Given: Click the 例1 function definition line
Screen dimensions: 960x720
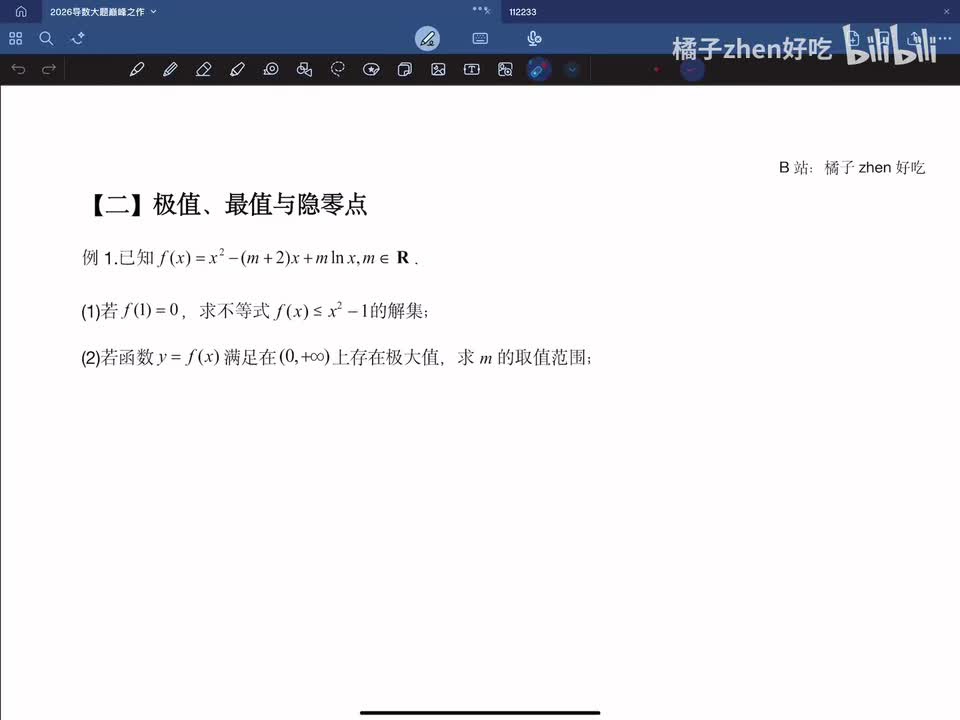Looking at the screenshot, I should pos(250,257).
